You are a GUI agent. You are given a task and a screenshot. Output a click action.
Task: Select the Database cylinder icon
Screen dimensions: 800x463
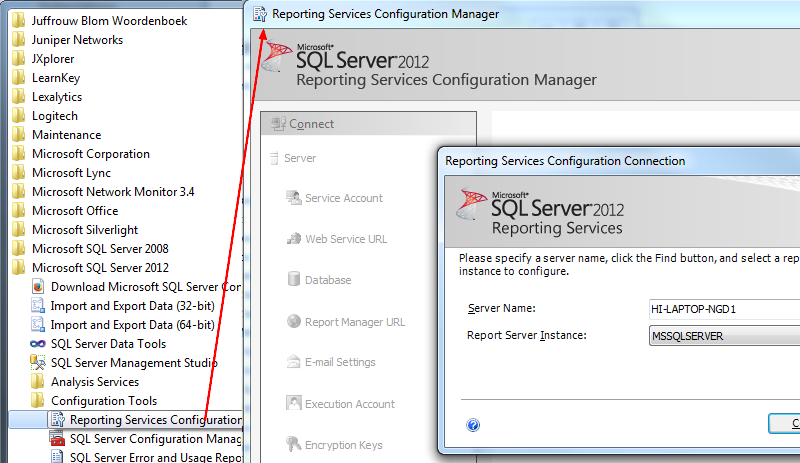(x=294, y=280)
